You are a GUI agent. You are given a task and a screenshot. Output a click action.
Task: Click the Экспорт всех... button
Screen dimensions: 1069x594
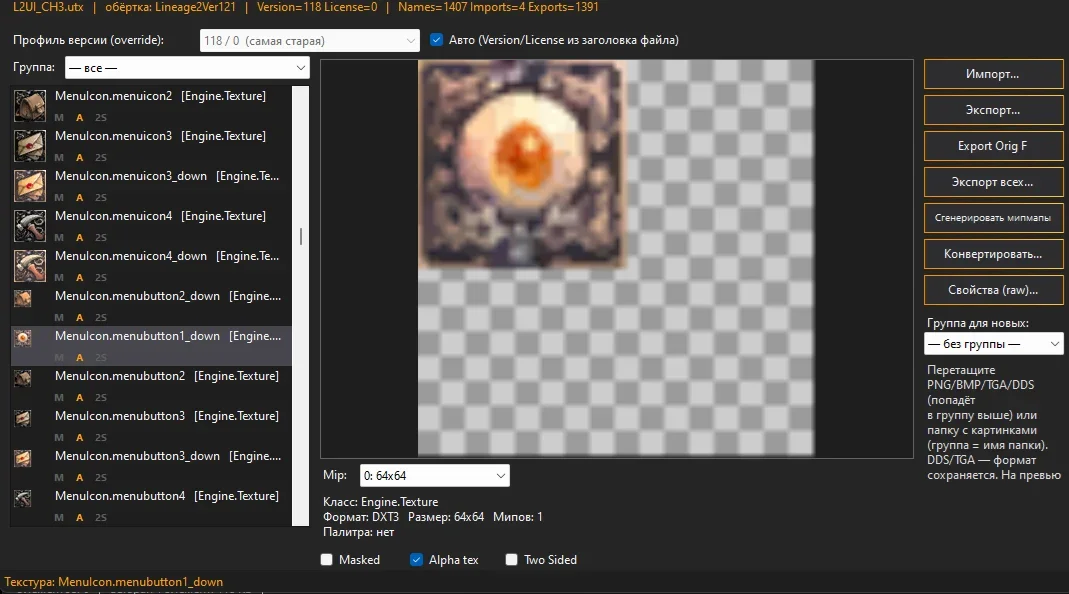pos(993,182)
